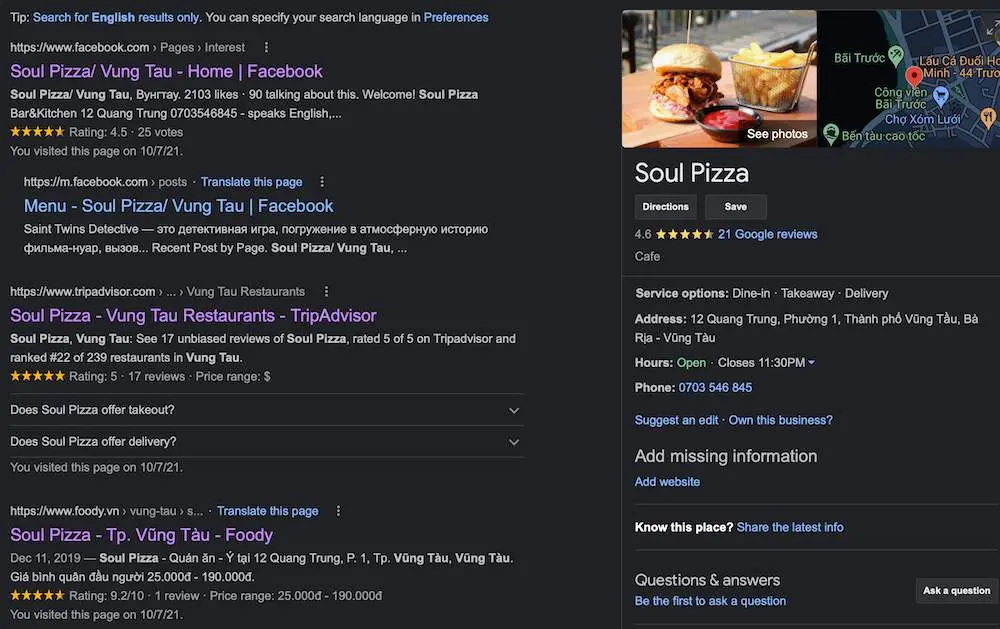Click the https://www.tripadvisor.com URL breadcrumb
1000x629 pixels.
pos(82,292)
